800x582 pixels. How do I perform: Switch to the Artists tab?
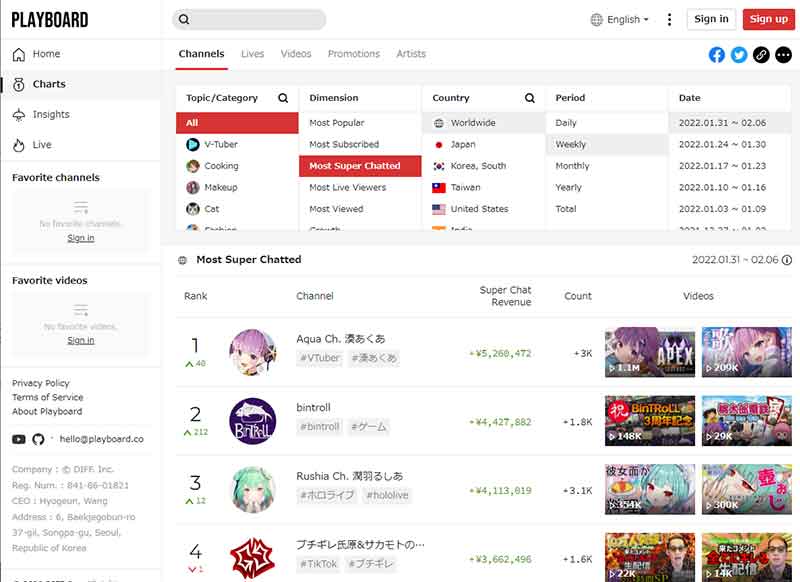point(411,54)
